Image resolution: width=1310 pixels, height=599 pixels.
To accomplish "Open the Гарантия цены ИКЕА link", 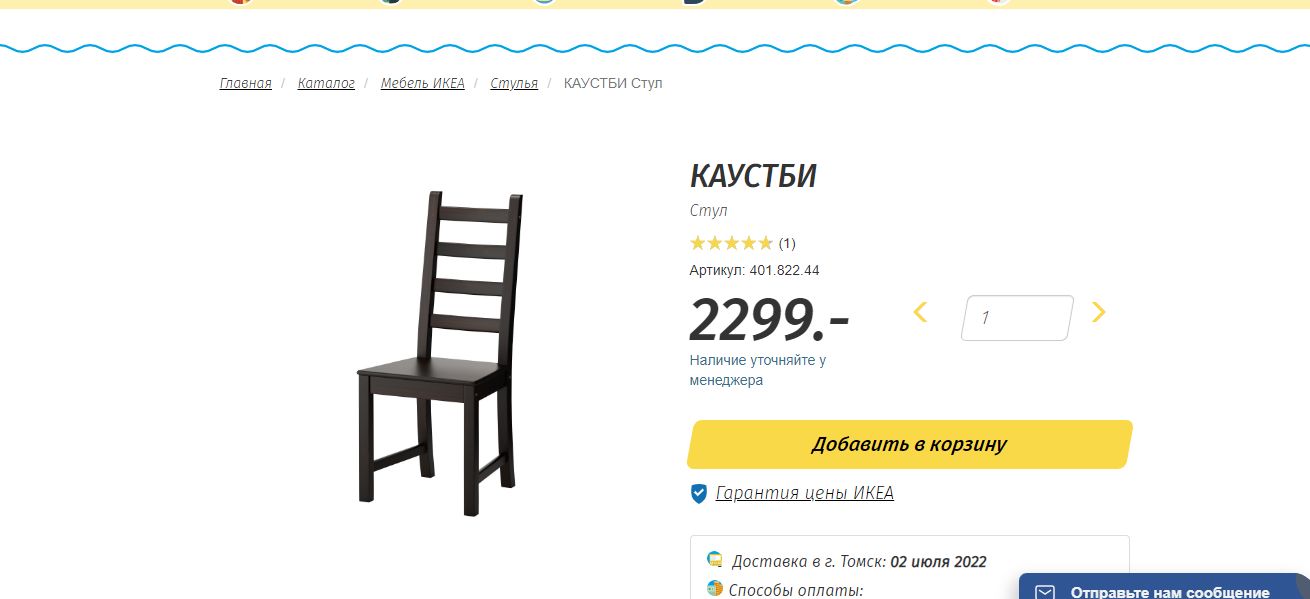I will click(805, 493).
